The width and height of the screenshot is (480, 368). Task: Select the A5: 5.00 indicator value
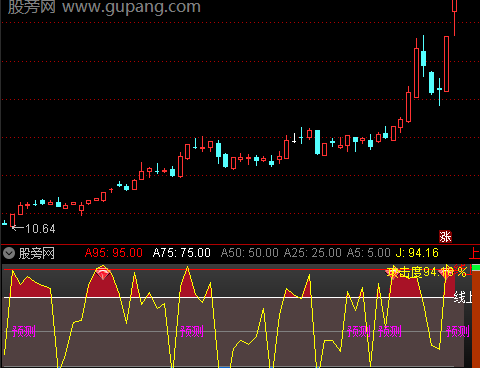369,253
